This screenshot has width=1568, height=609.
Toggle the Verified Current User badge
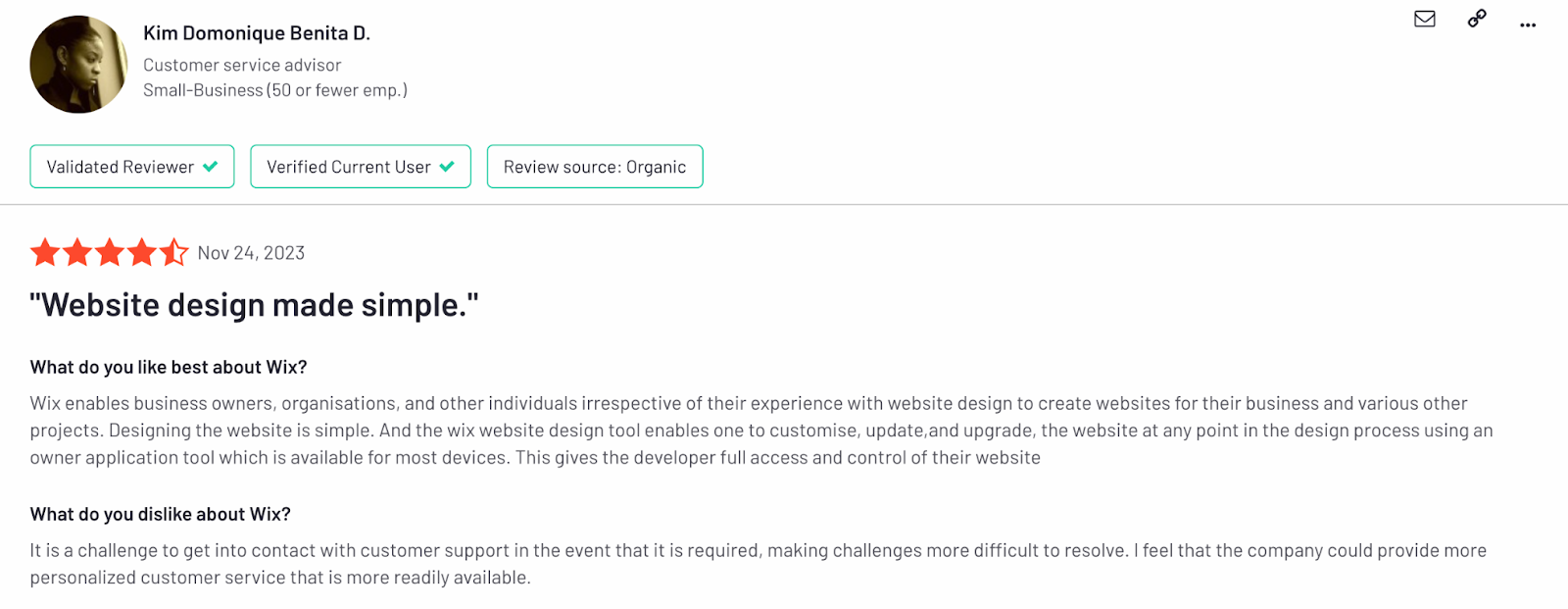pyautogui.click(x=361, y=166)
